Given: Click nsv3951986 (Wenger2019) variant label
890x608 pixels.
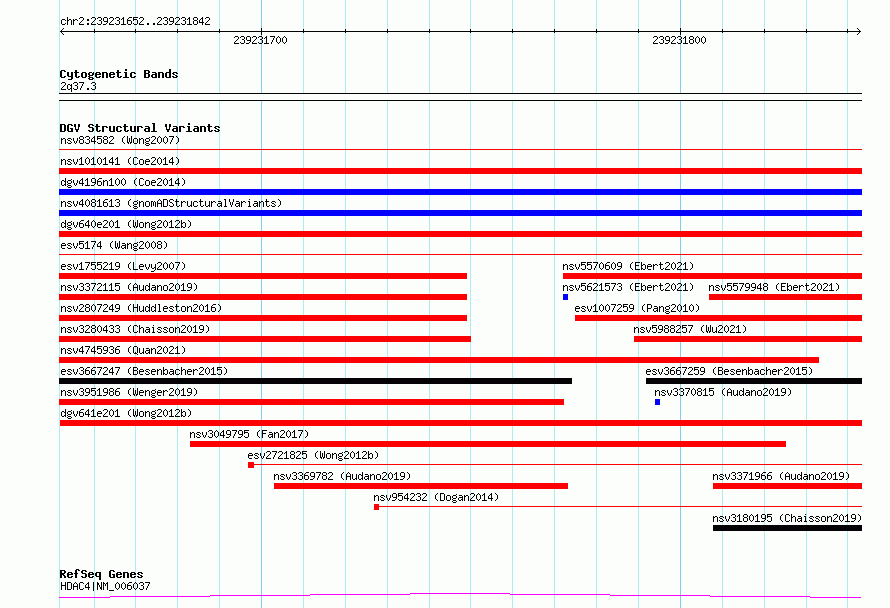Looking at the screenshot, I should (x=129, y=392).
